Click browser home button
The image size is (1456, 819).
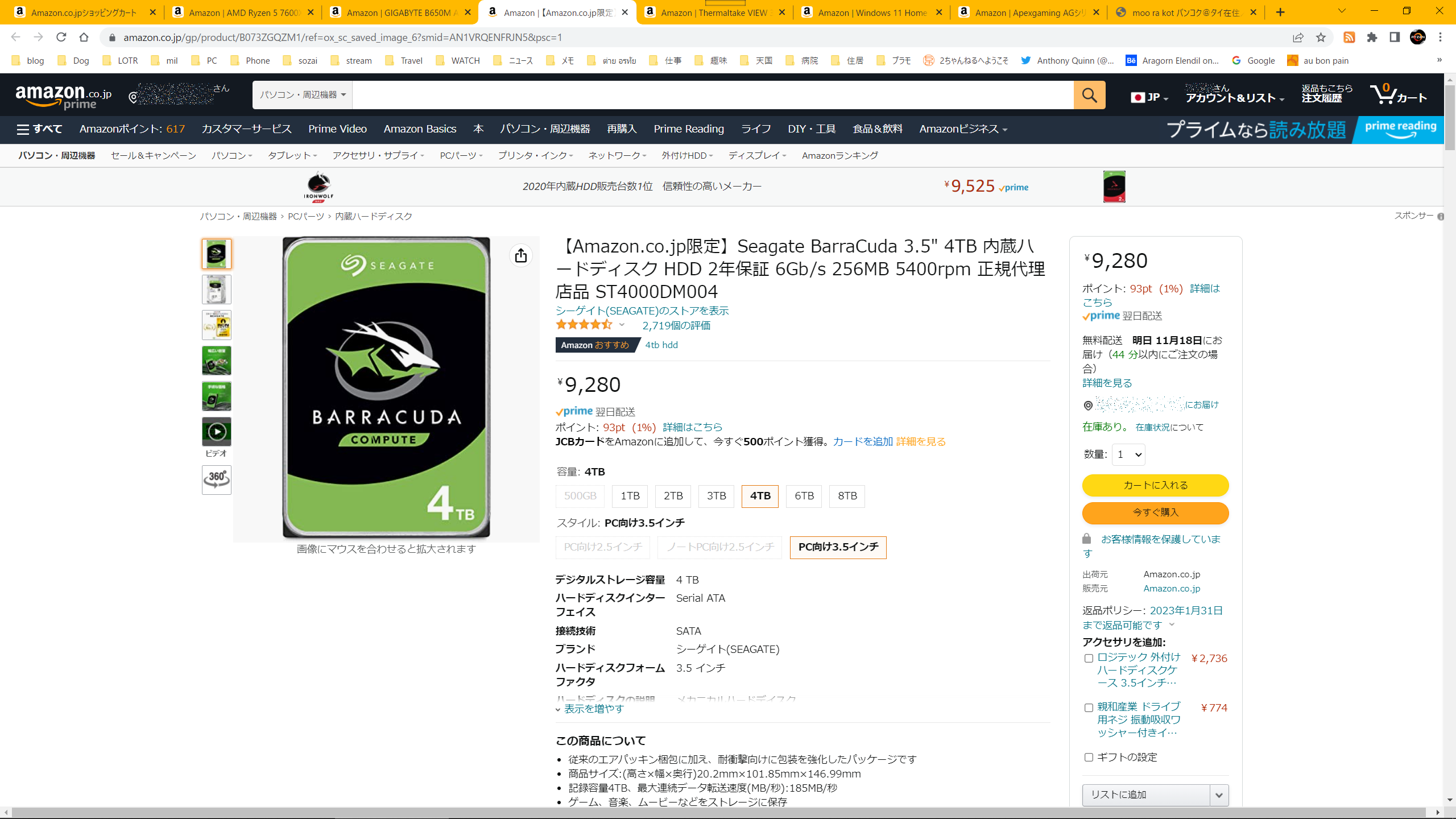(84, 37)
